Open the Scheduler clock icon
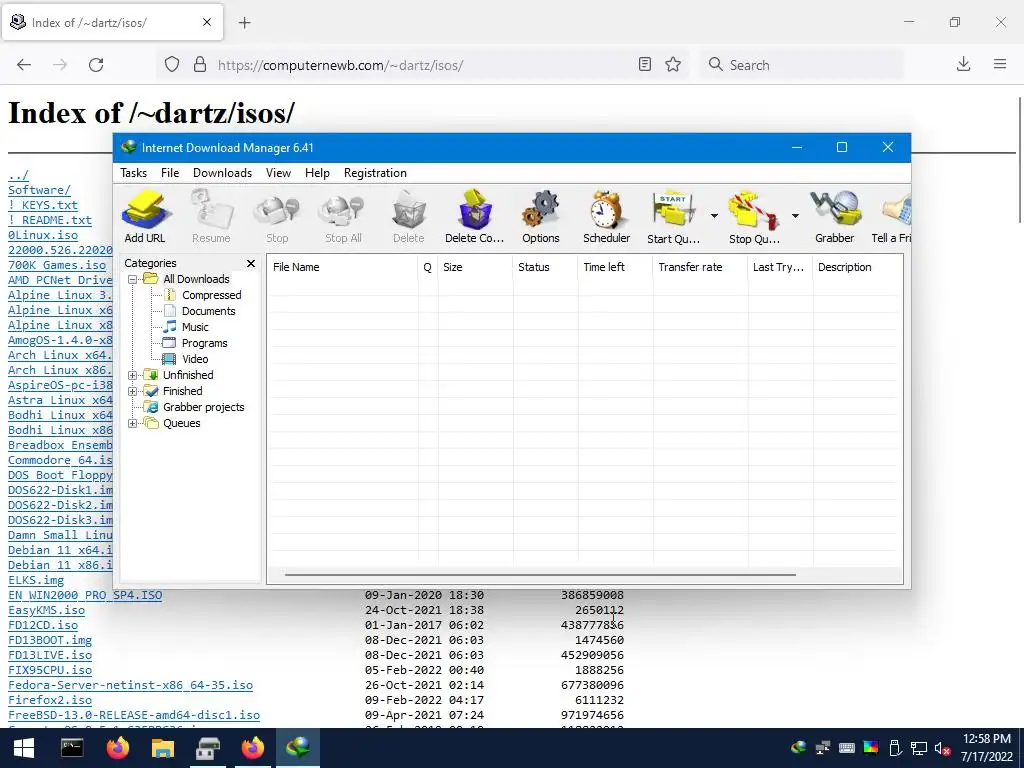This screenshot has height=768, width=1024. point(607,217)
